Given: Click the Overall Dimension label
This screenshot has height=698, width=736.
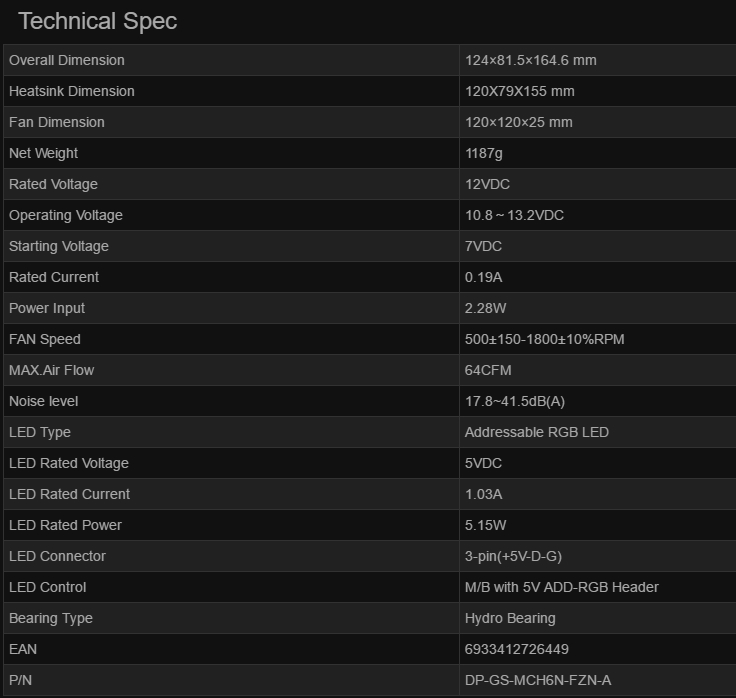Looking at the screenshot, I should click(x=67, y=60).
